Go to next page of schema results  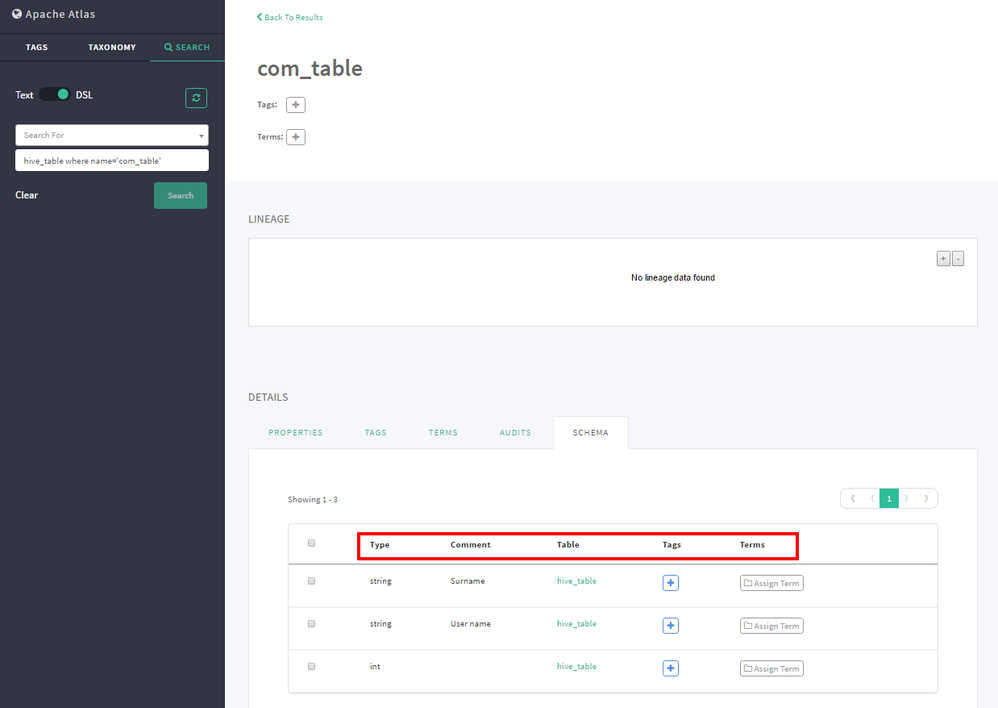907,499
